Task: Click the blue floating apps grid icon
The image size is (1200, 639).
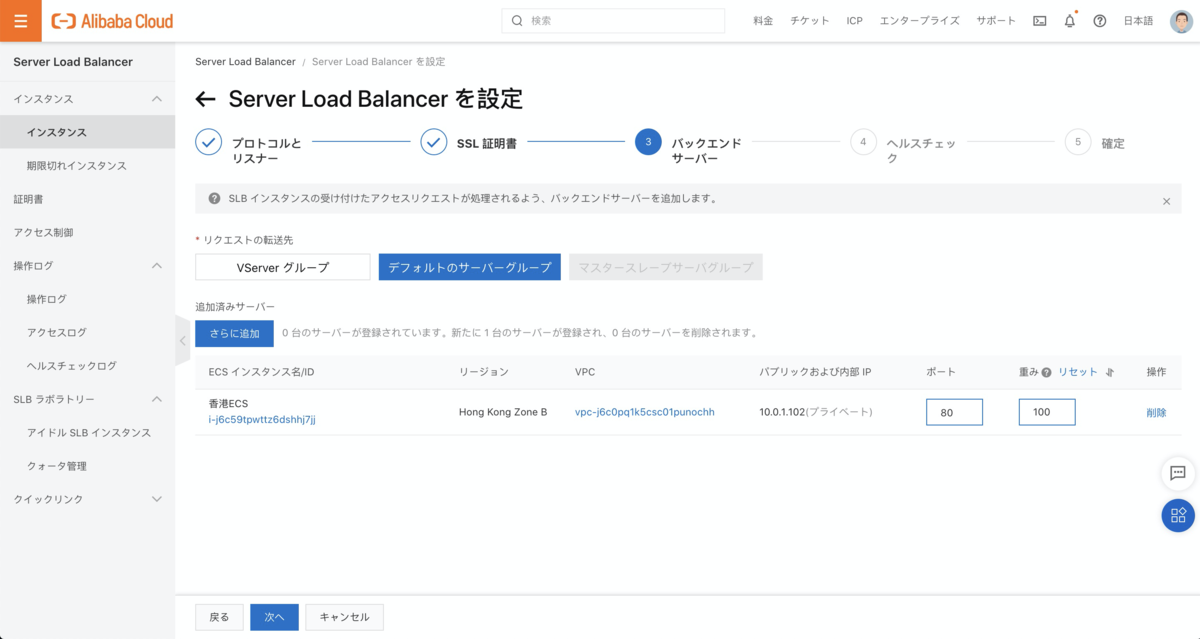Action: [x=1178, y=515]
